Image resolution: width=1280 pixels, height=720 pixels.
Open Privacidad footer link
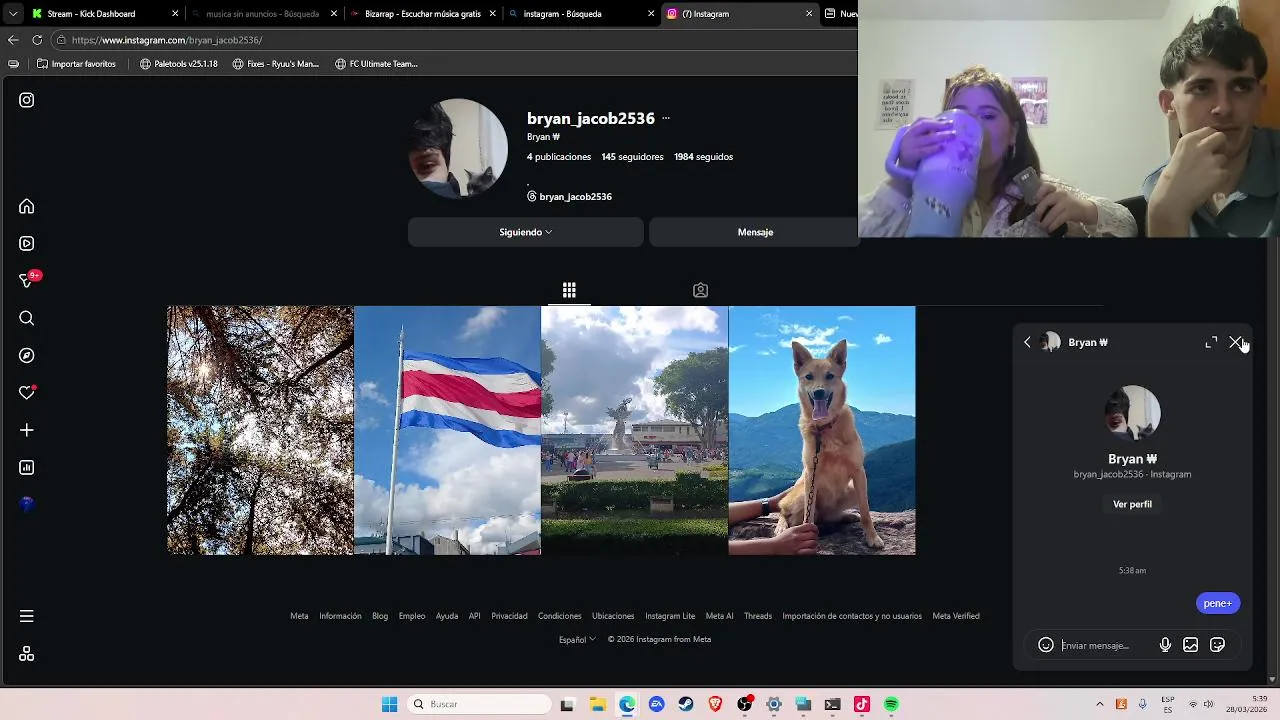click(x=509, y=616)
